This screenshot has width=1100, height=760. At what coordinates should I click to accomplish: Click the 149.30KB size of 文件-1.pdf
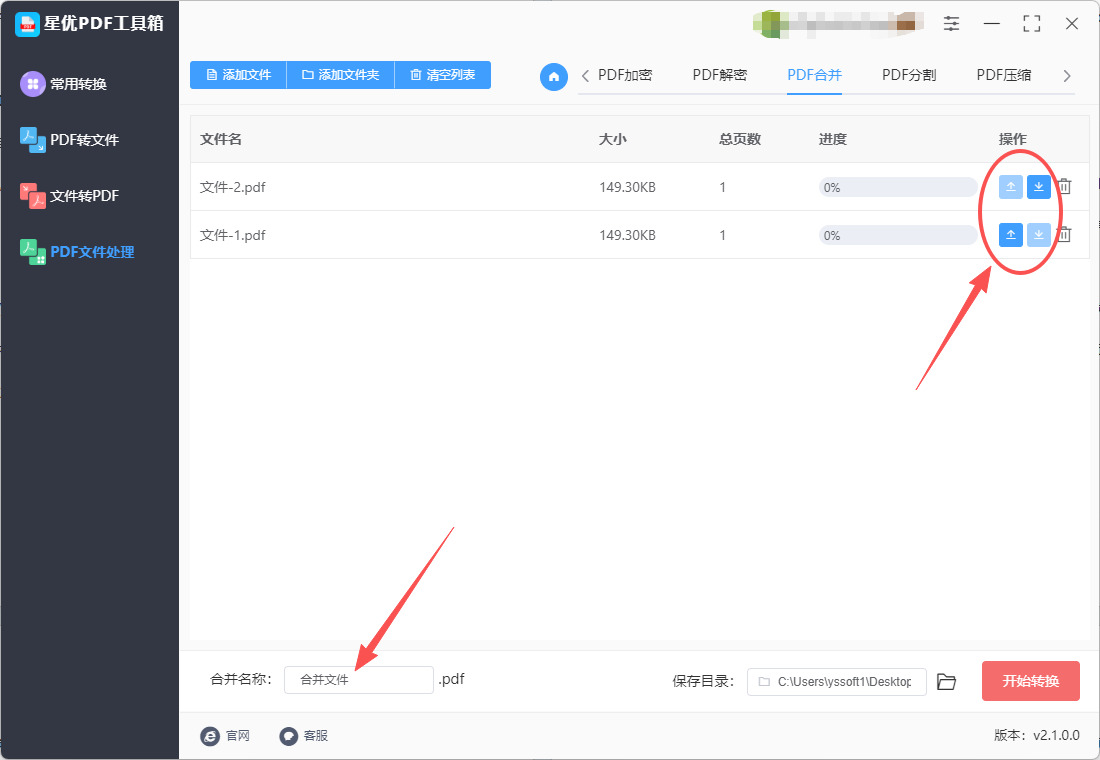(x=627, y=235)
